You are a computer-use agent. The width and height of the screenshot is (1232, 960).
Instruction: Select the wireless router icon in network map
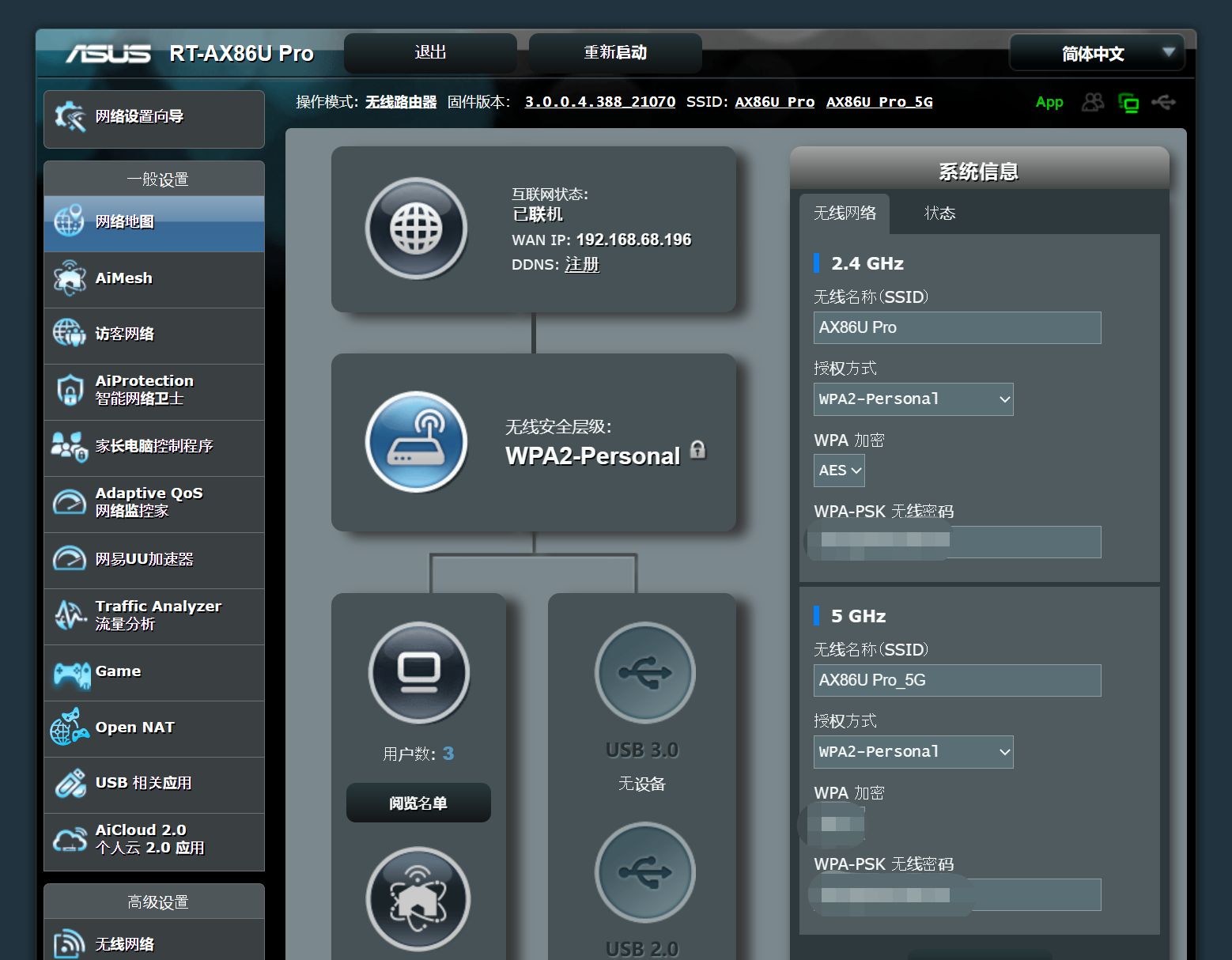coord(416,441)
